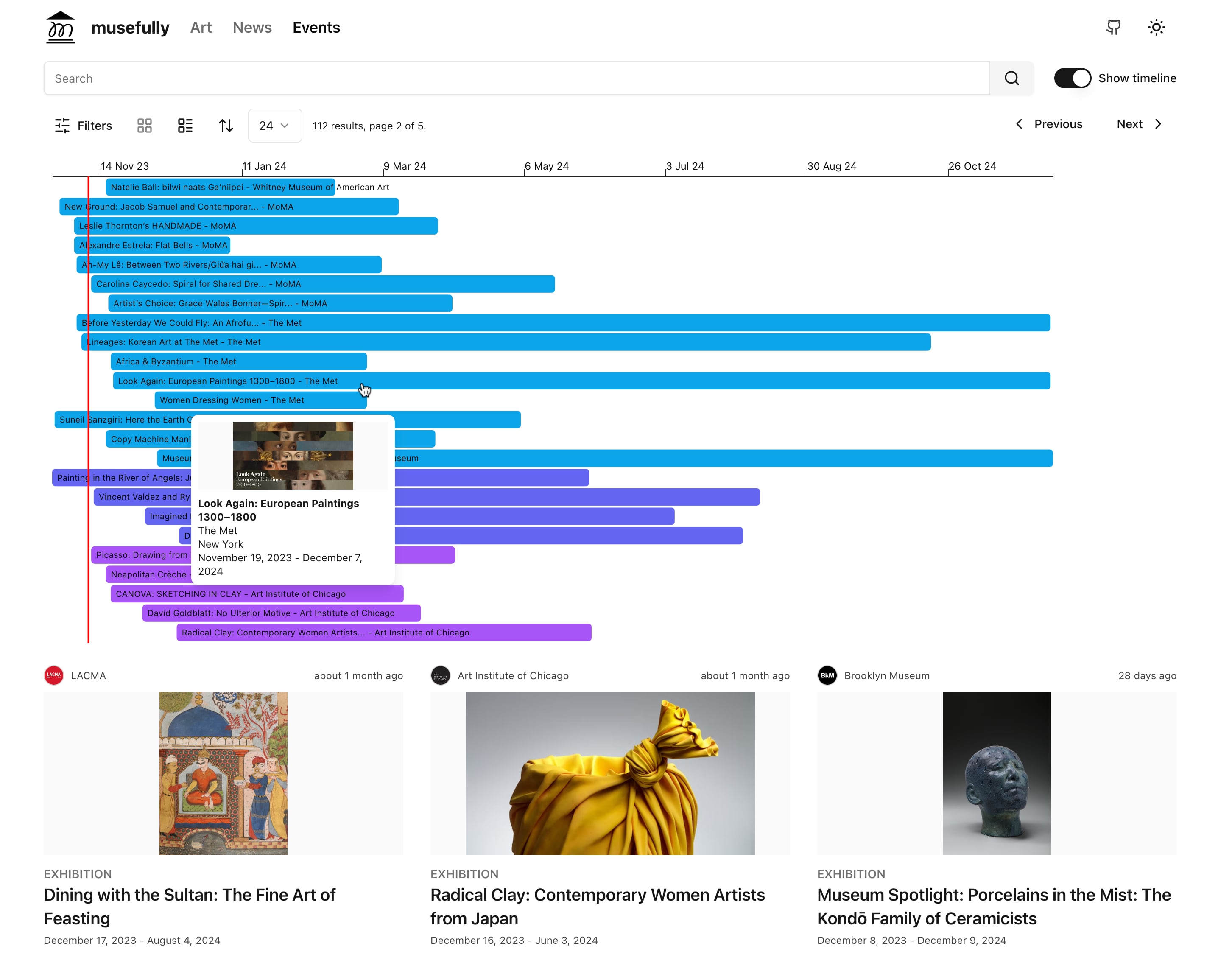Toggle the timeline view off
The height and width of the screenshot is (963, 1232).
pos(1071,78)
